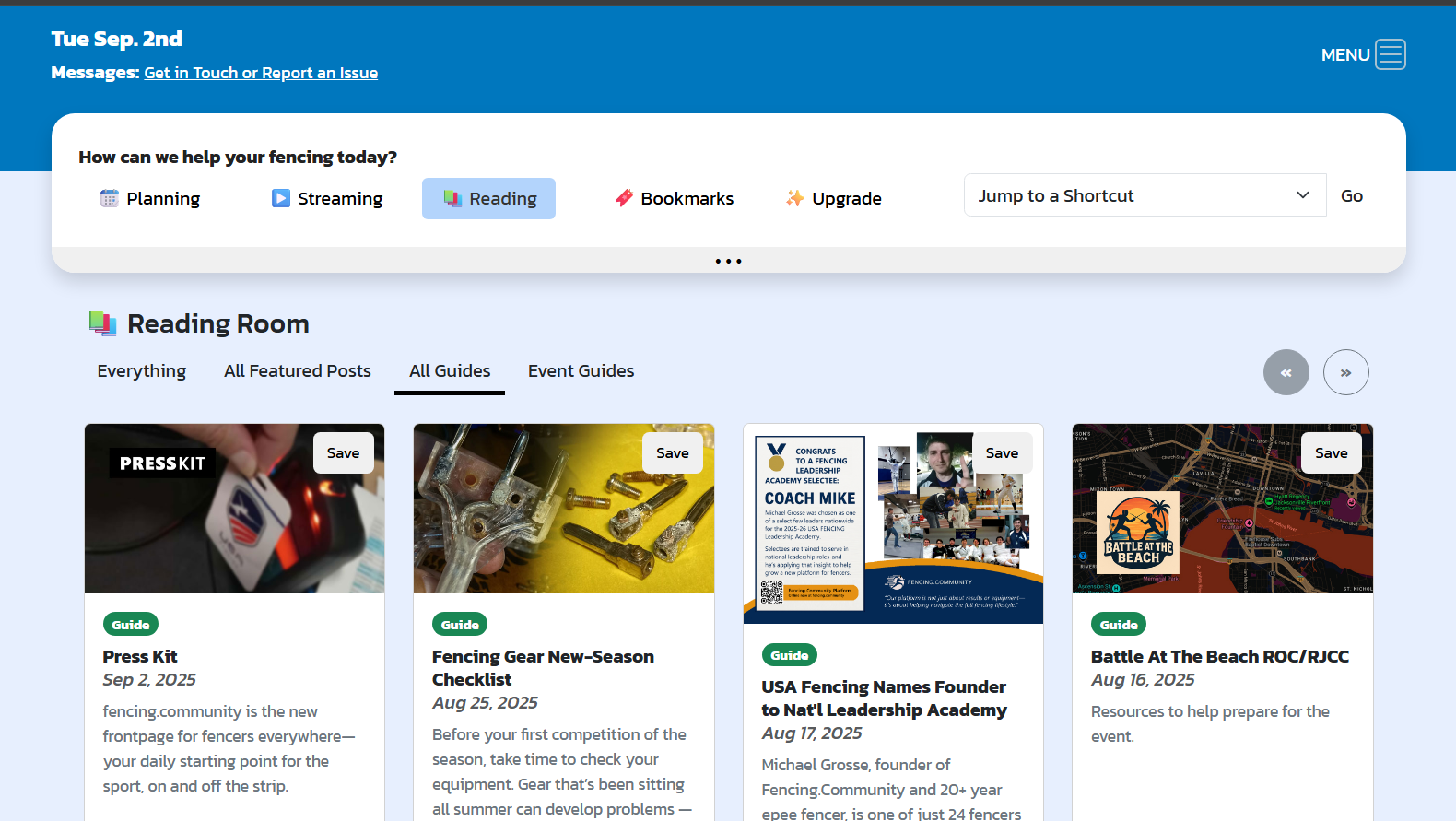The image size is (1456, 821).
Task: Click the Go button
Action: point(1352,195)
